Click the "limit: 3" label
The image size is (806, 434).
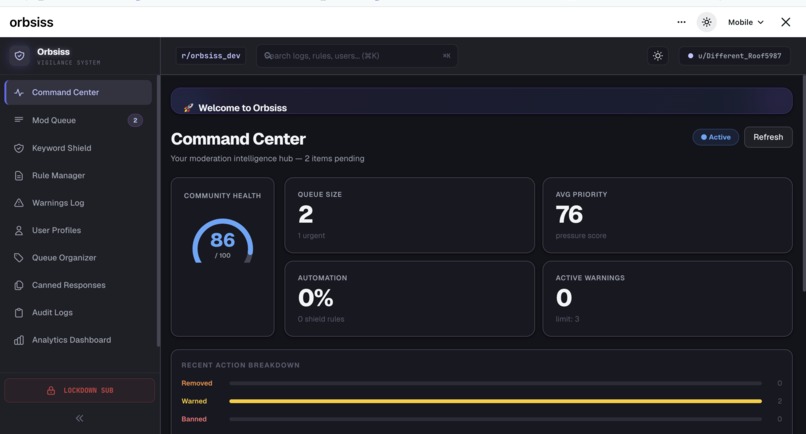(x=567, y=319)
